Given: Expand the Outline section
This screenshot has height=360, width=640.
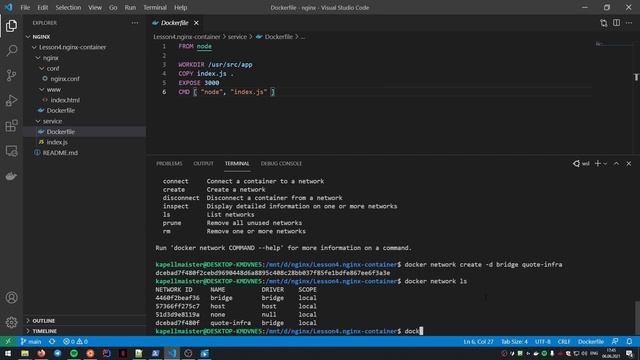Looking at the screenshot, I should (x=84, y=321).
